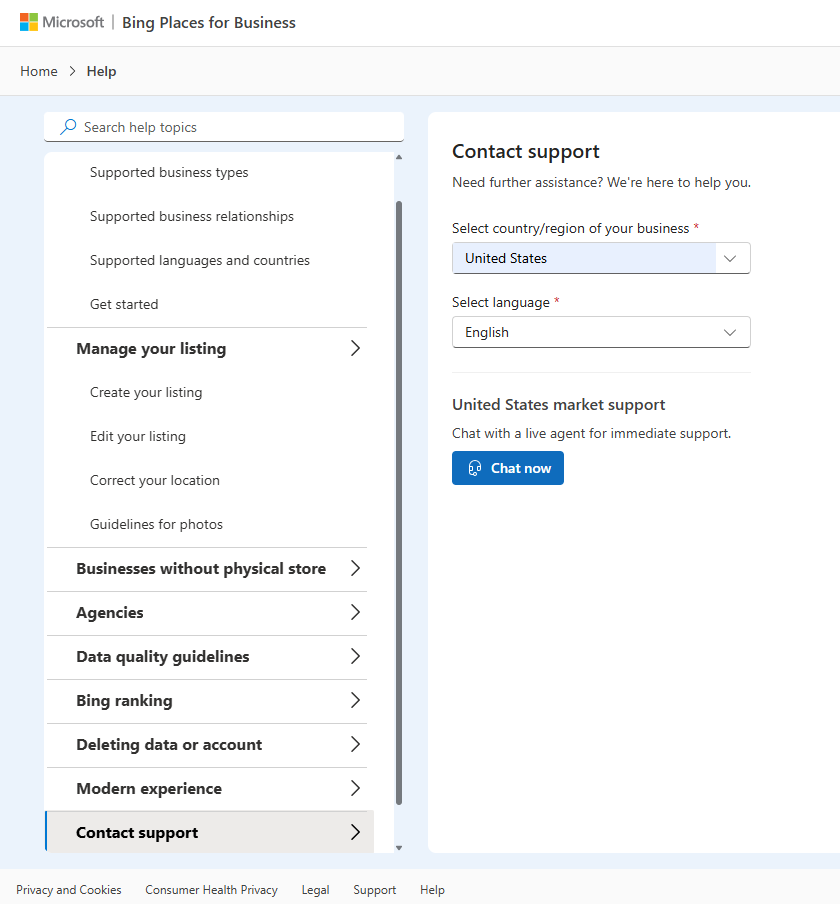Click the search magnifier icon
Viewport: 840px width, 904px height.
pos(67,127)
